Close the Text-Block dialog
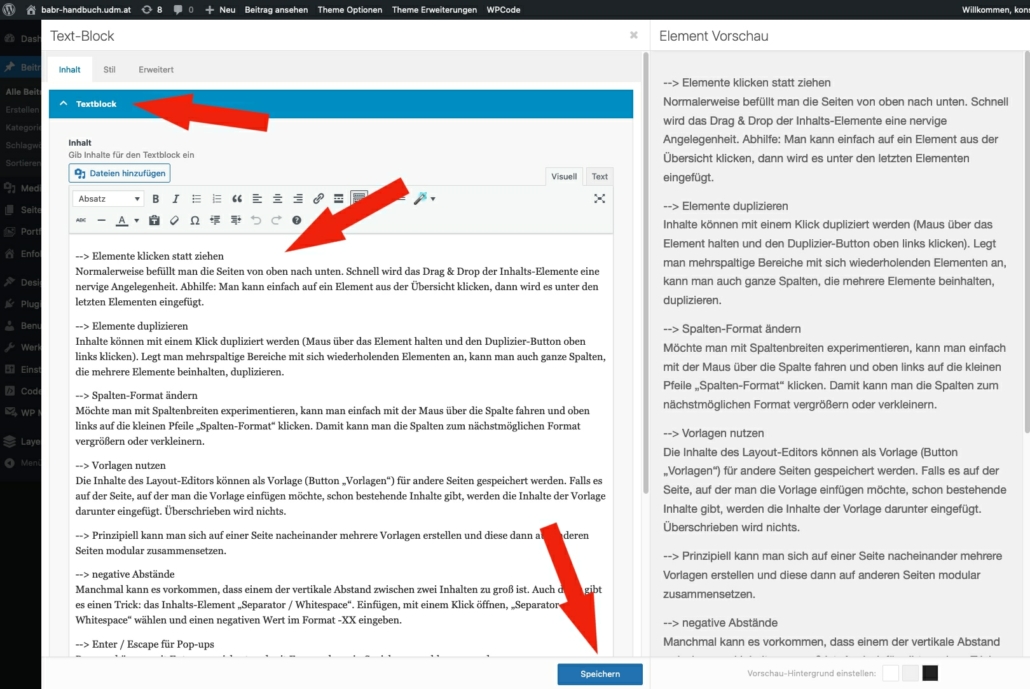 (x=633, y=35)
